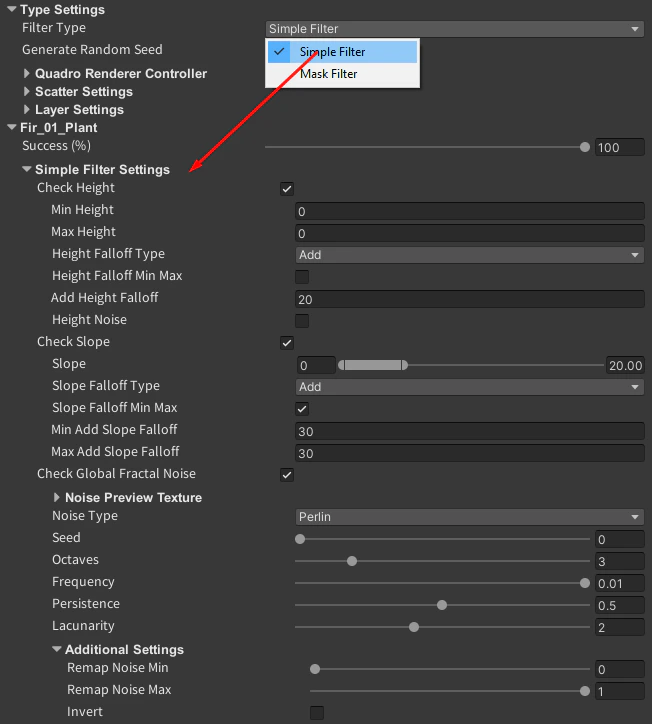Open the Noise Type dropdown
Viewport: 652px width, 724px height.
(x=470, y=517)
